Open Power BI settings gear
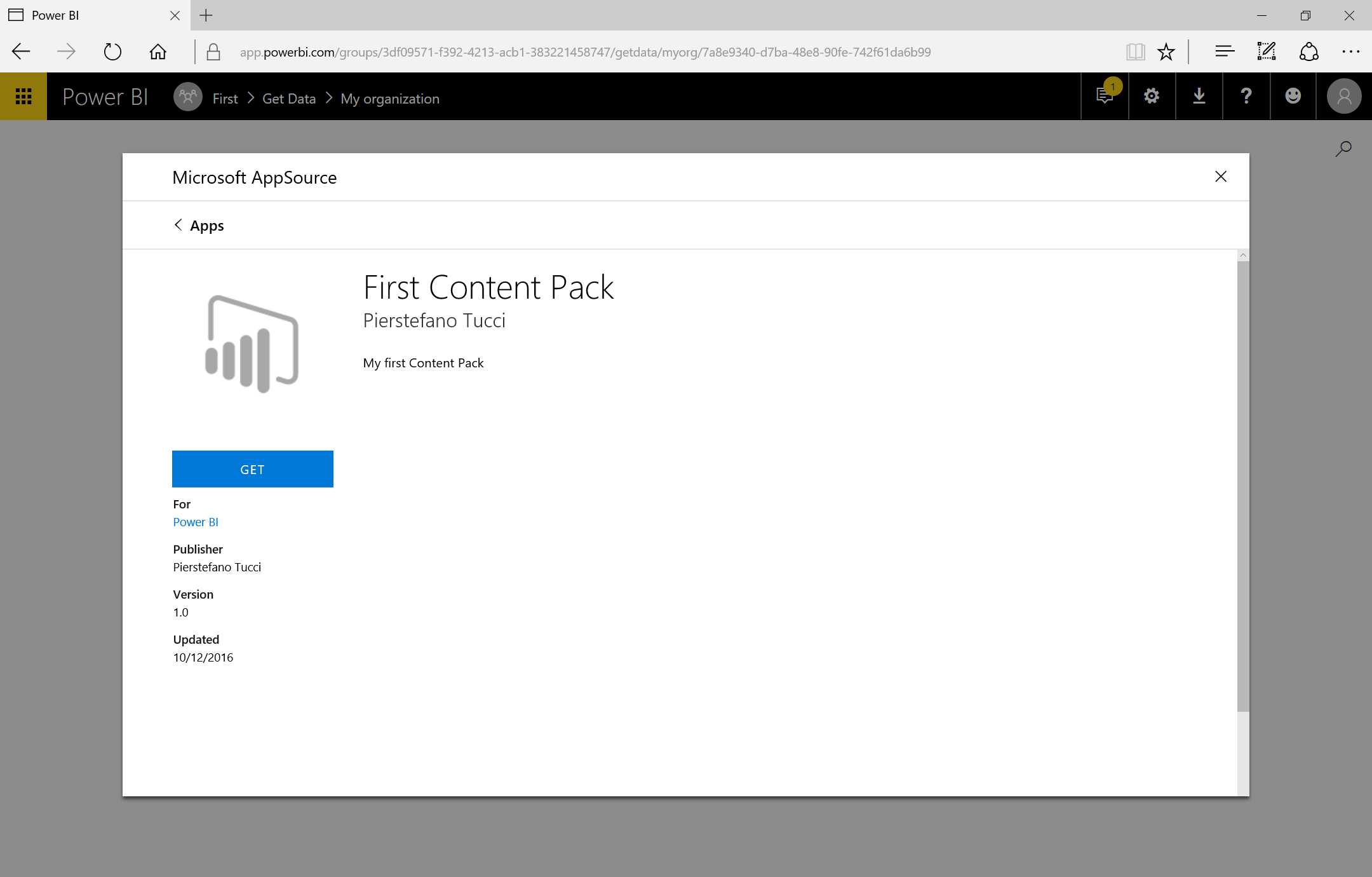This screenshot has height=877, width=1372. point(1152,96)
